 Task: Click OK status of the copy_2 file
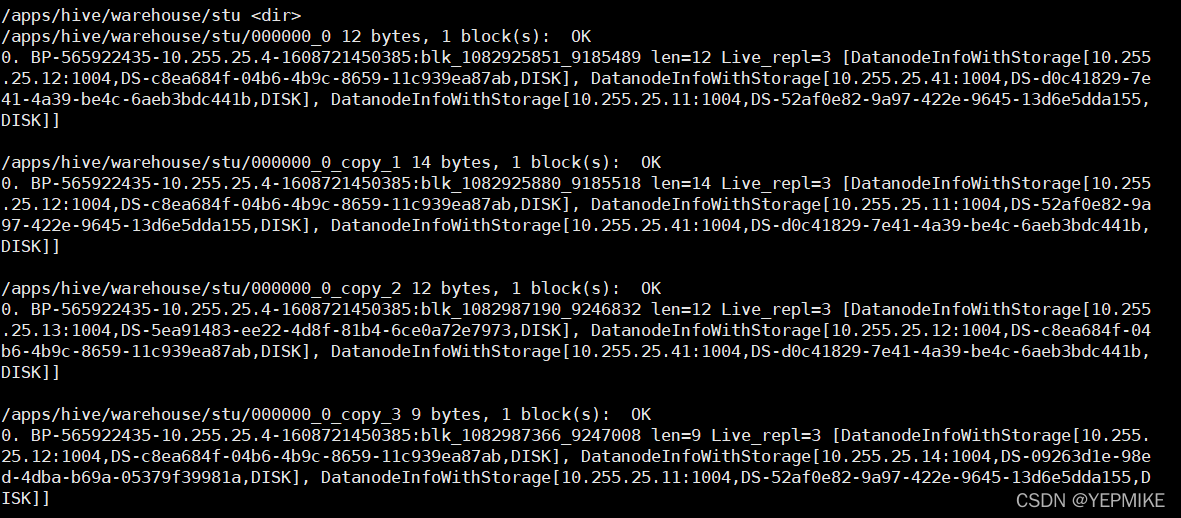click(650, 288)
